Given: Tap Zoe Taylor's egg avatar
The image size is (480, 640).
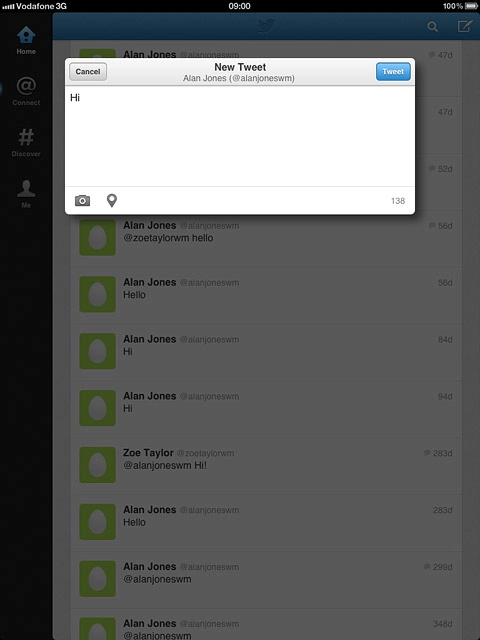Looking at the screenshot, I should point(98,465).
